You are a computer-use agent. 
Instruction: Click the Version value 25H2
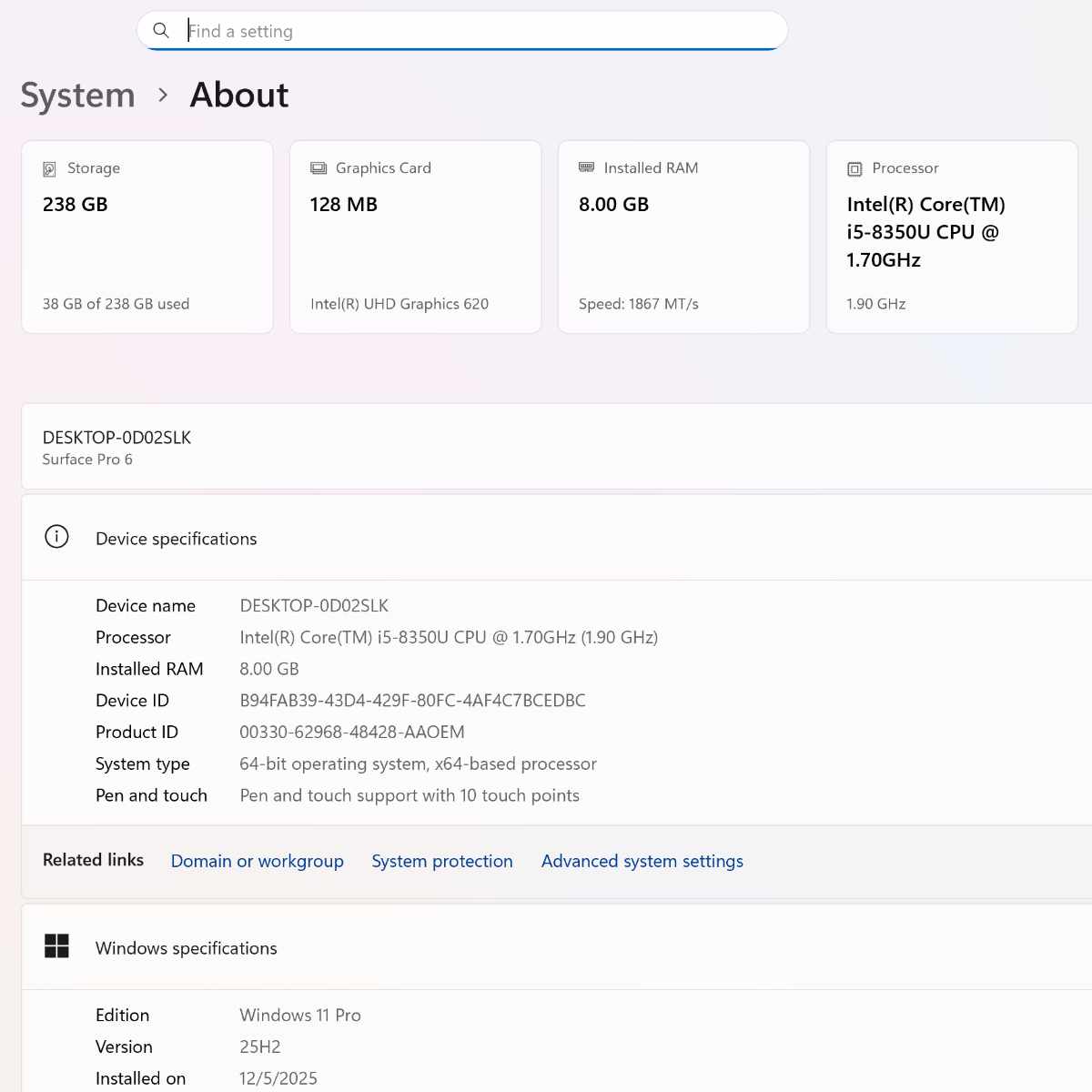(260, 1046)
